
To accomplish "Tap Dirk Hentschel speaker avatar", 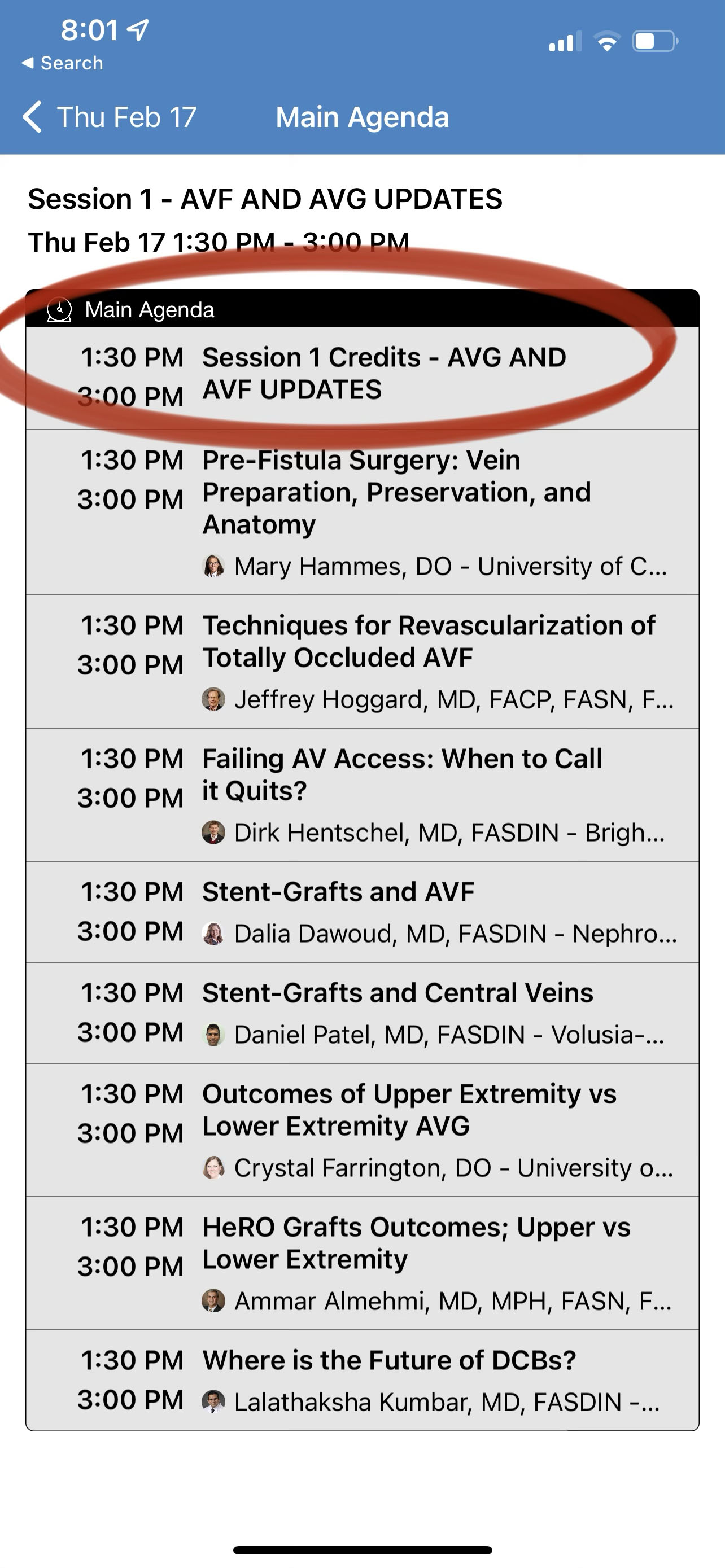I will pyautogui.click(x=213, y=832).
